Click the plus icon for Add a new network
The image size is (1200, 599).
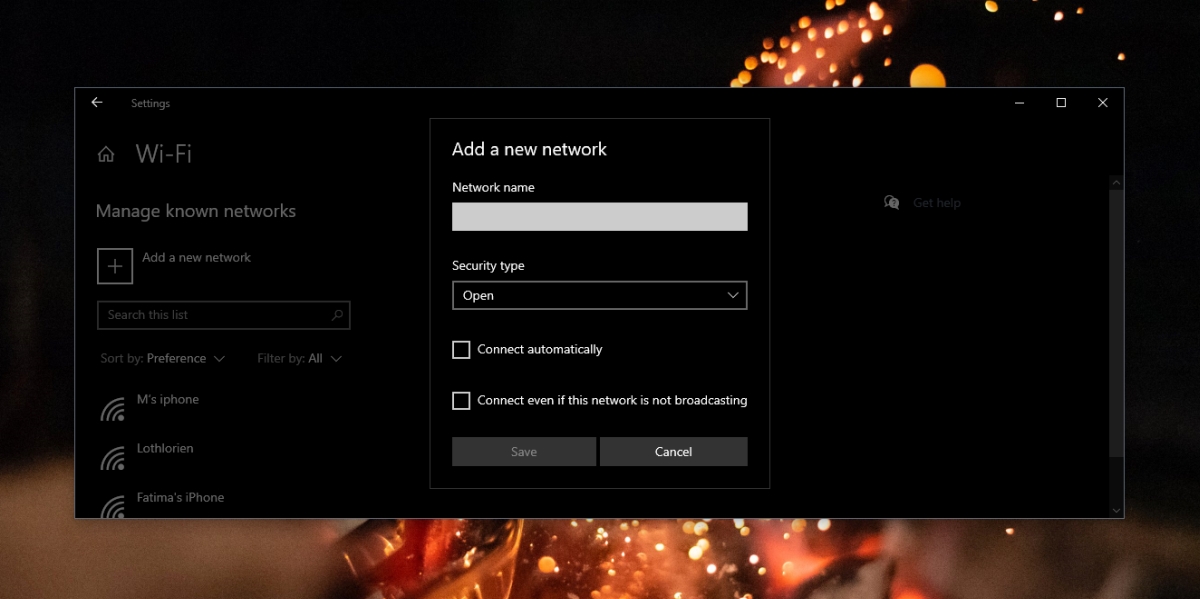pyautogui.click(x=115, y=266)
